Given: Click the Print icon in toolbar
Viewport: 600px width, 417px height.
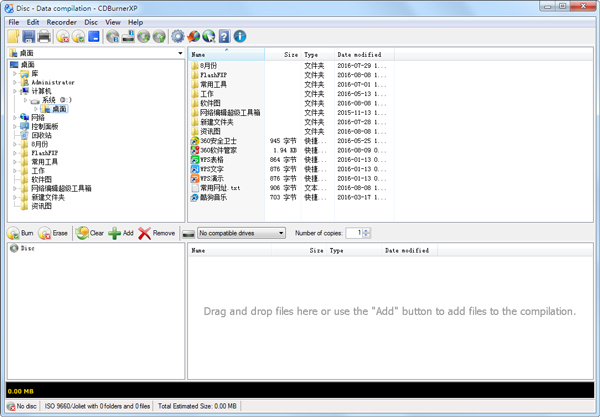Looking at the screenshot, I should pos(44,37).
